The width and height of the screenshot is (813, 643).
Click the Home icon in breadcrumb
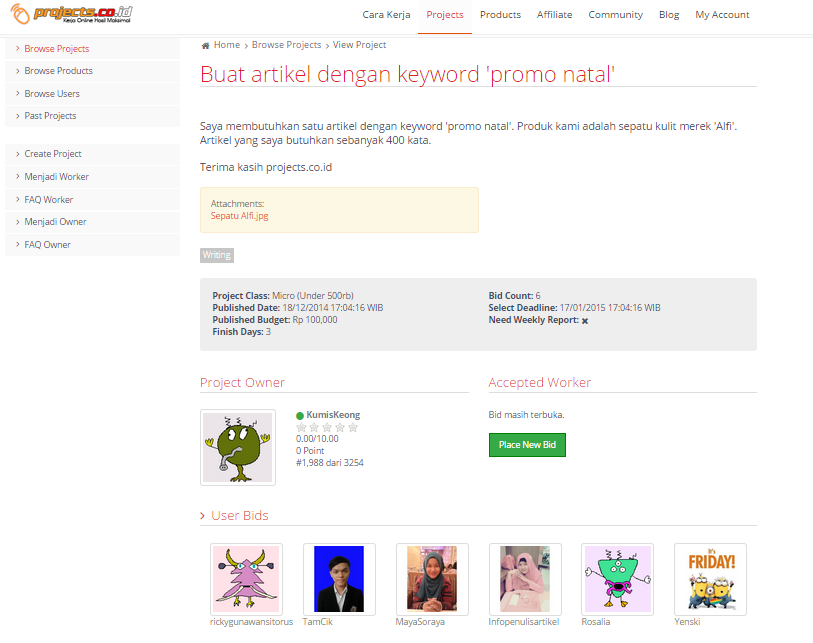click(x=206, y=45)
